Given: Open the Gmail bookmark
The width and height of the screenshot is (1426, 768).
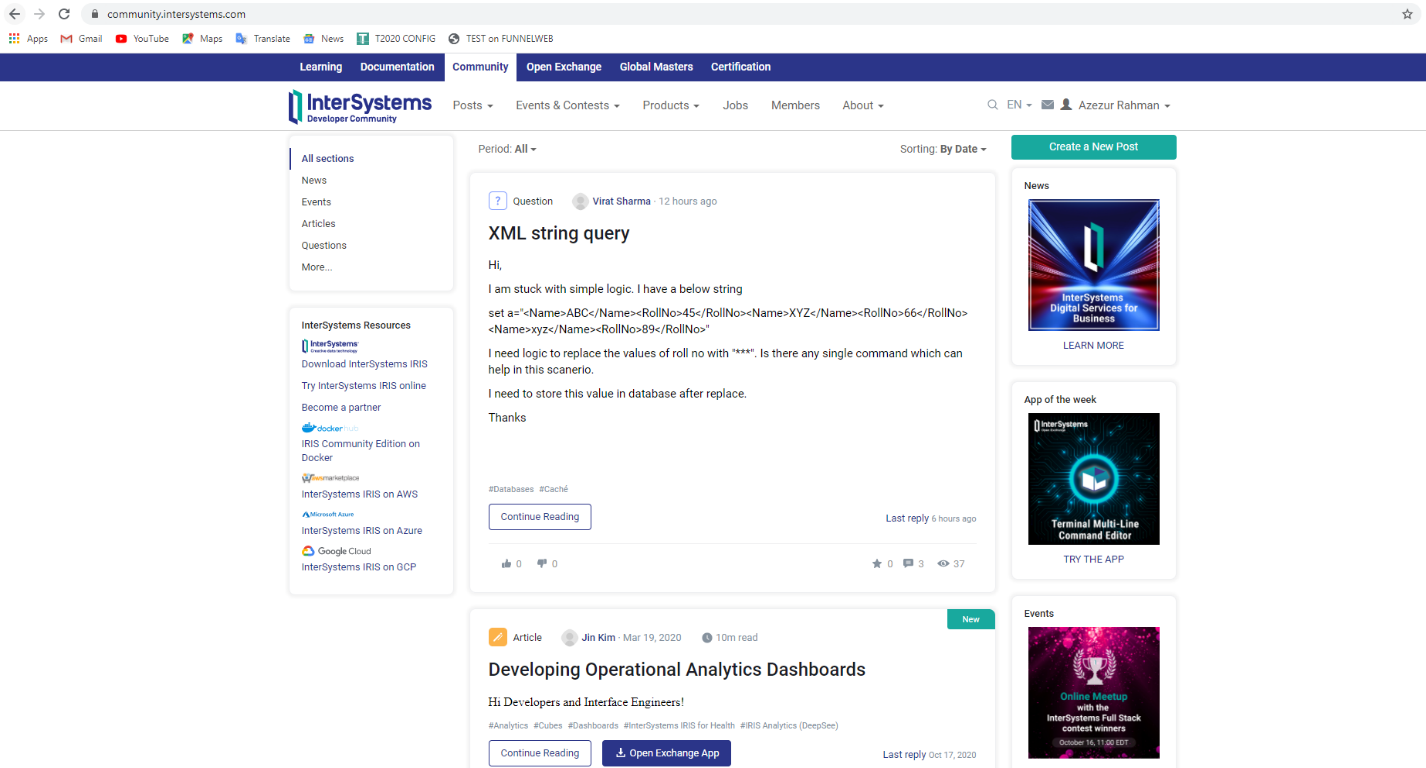Looking at the screenshot, I should tap(81, 39).
